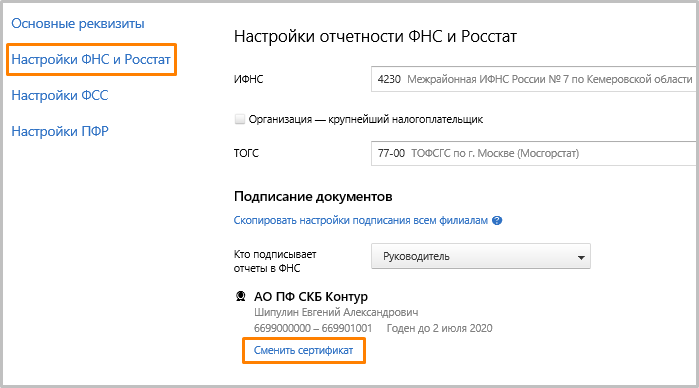The height and width of the screenshot is (388, 699).
Task: Click the certificate ribbon icon beside АО ПФ СКБ Контур
Action: (x=241, y=296)
